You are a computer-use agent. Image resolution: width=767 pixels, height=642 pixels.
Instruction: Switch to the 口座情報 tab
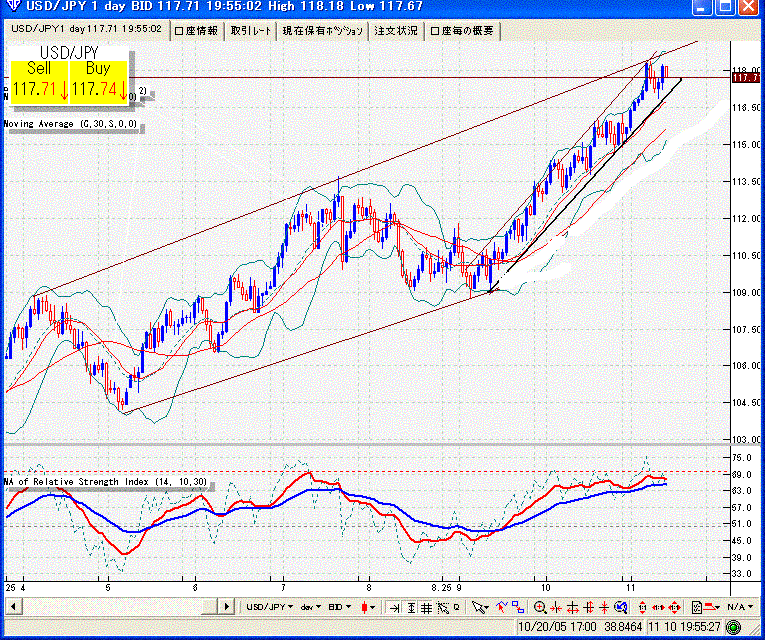196,31
